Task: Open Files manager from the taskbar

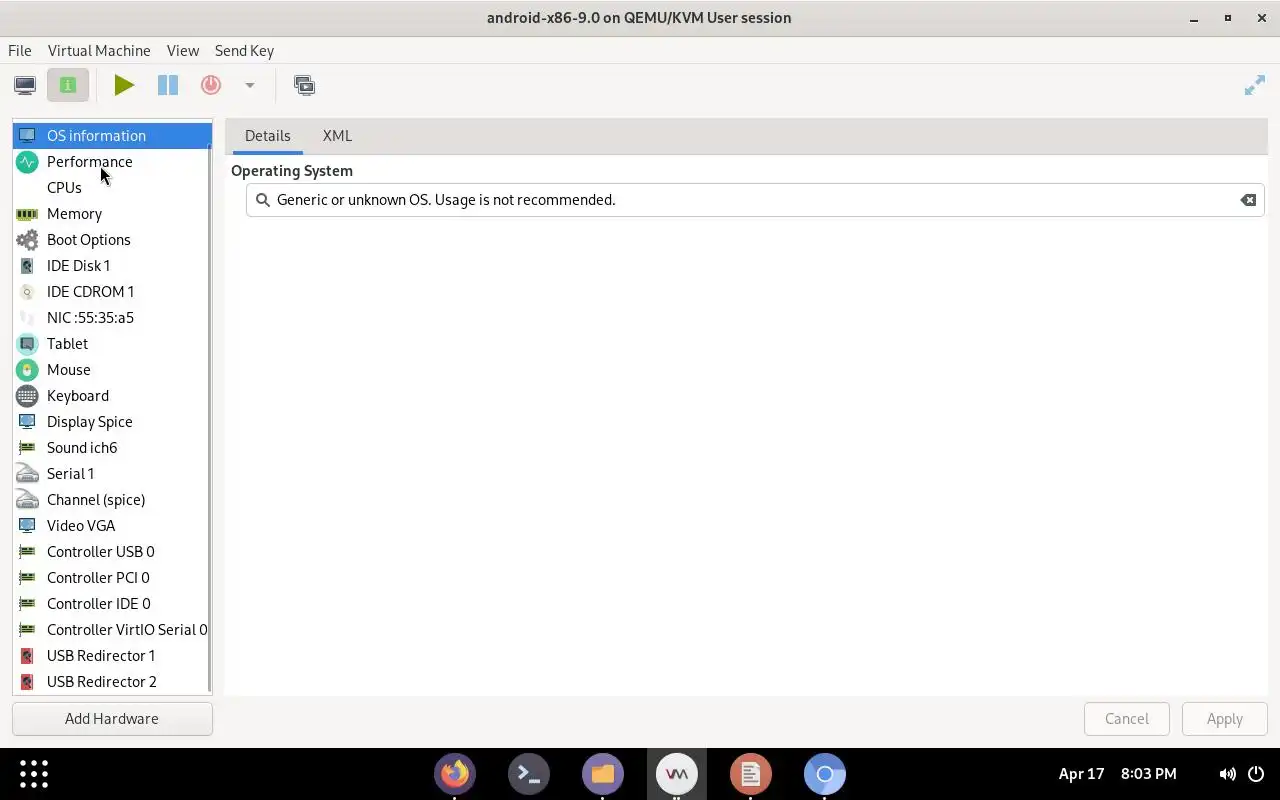Action: coord(603,773)
